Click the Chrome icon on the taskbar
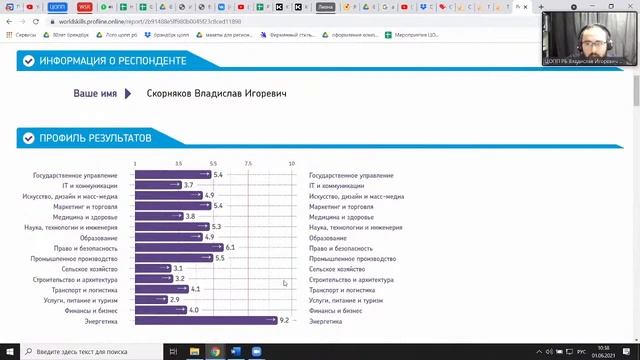640x360 pixels. [x=215, y=351]
